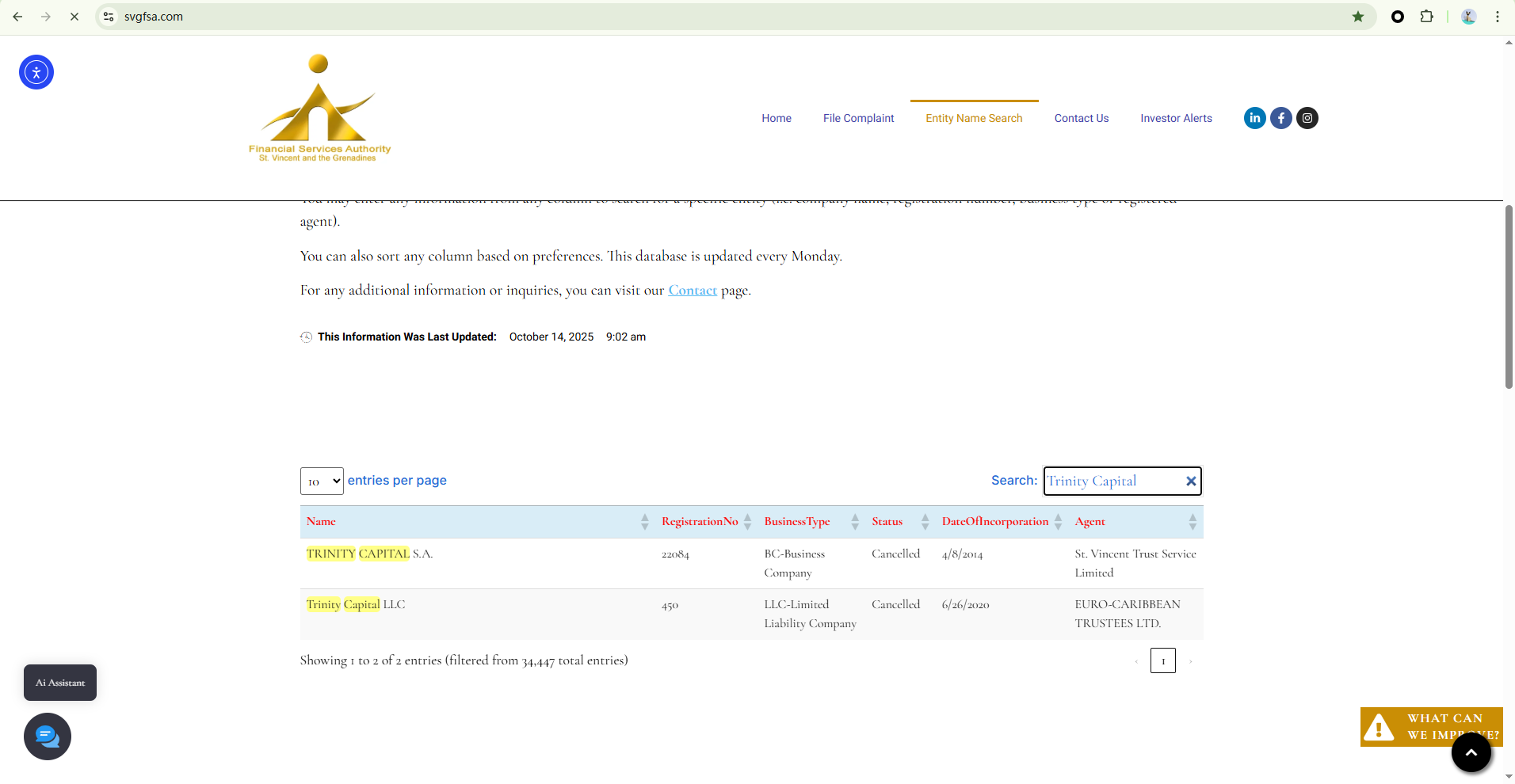Open the browser extensions puzzle icon
Screen dimensions: 1515x784
1426,17
